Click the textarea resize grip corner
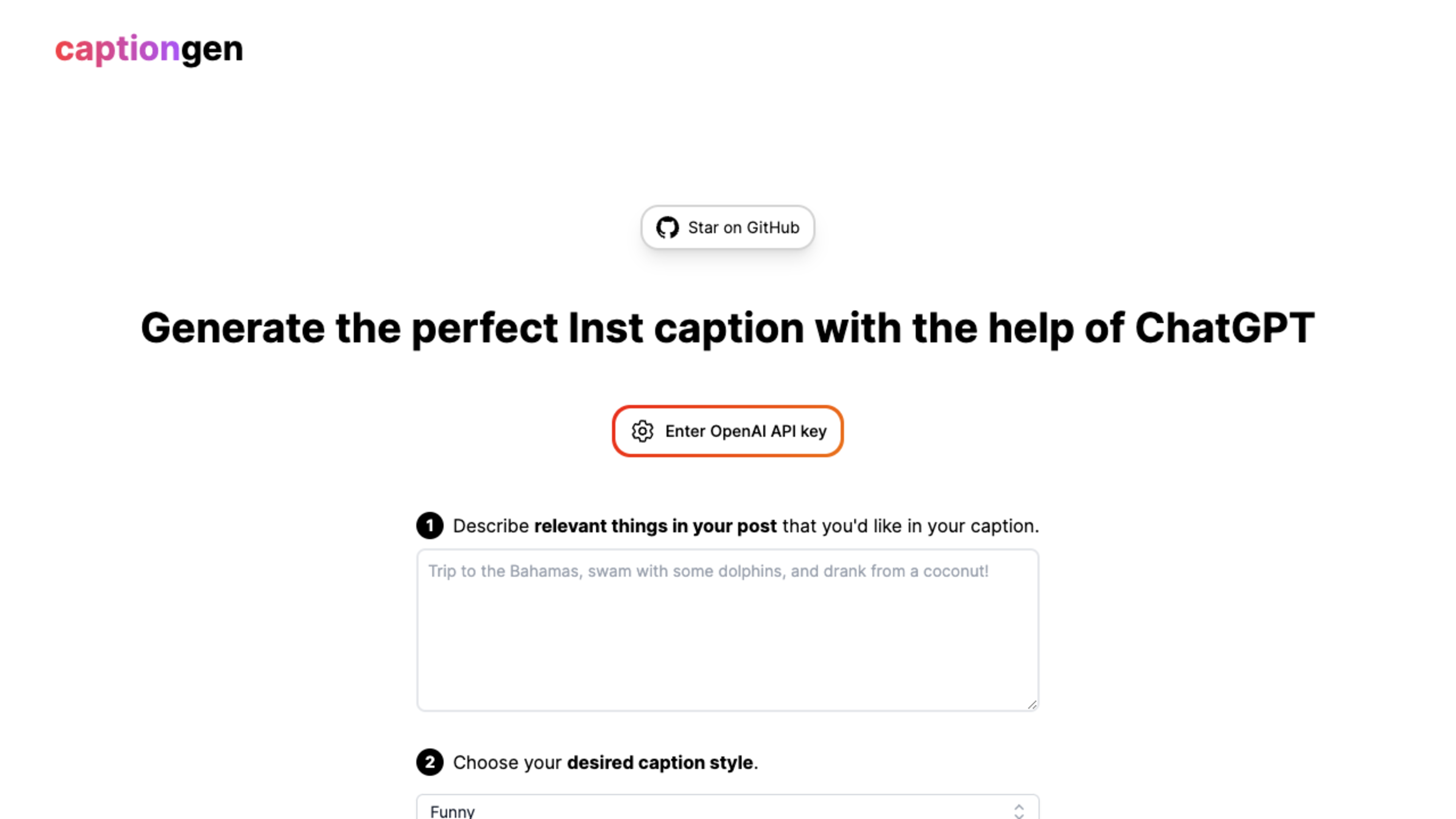The width and height of the screenshot is (1456, 819). (1031, 704)
